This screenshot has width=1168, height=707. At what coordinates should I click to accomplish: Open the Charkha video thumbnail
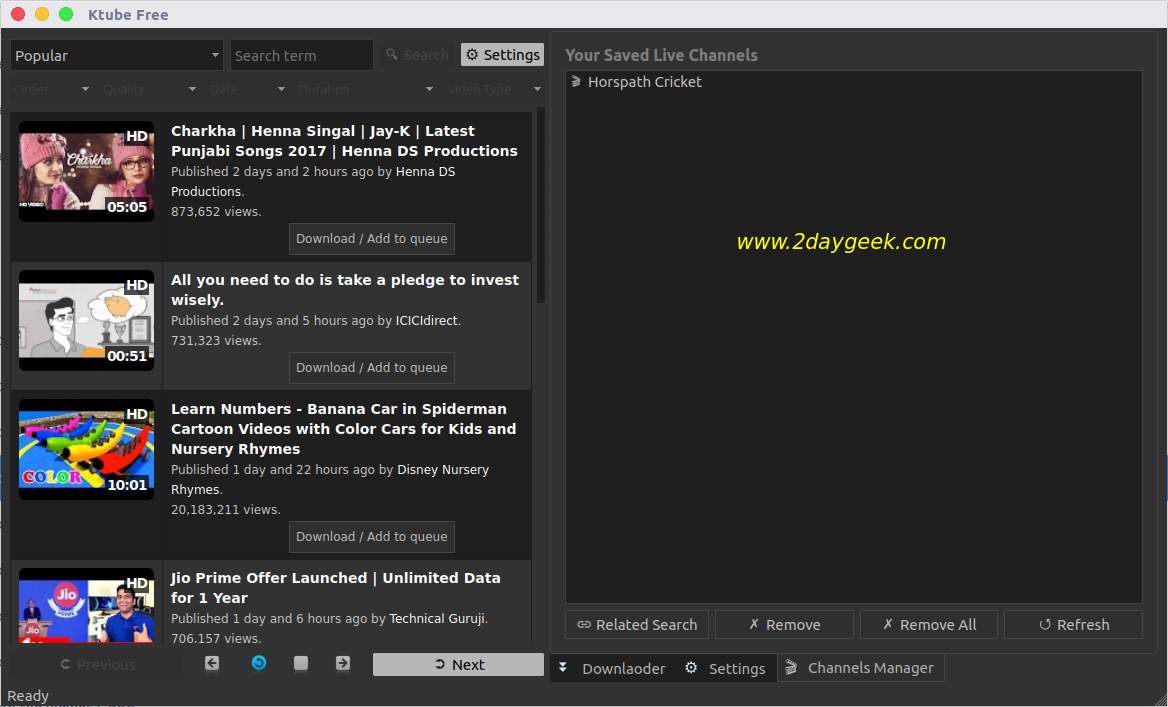[86, 171]
